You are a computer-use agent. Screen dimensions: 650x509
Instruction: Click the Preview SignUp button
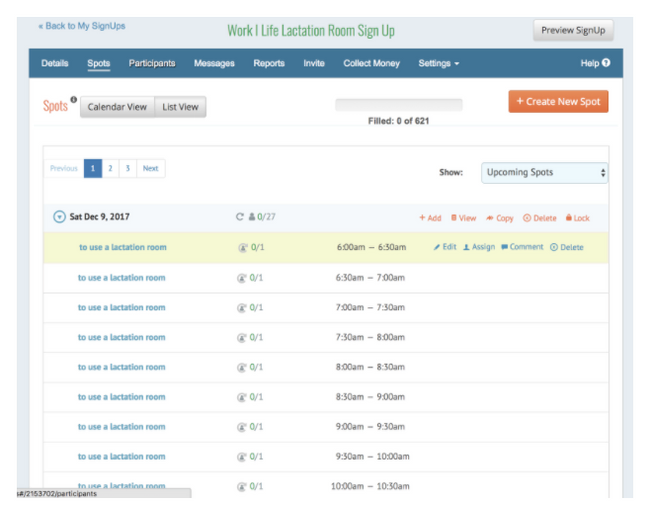click(573, 30)
